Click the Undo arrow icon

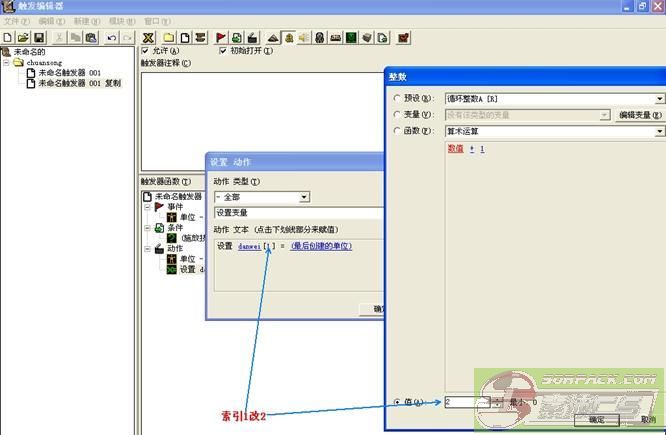pyautogui.click(x=111, y=37)
